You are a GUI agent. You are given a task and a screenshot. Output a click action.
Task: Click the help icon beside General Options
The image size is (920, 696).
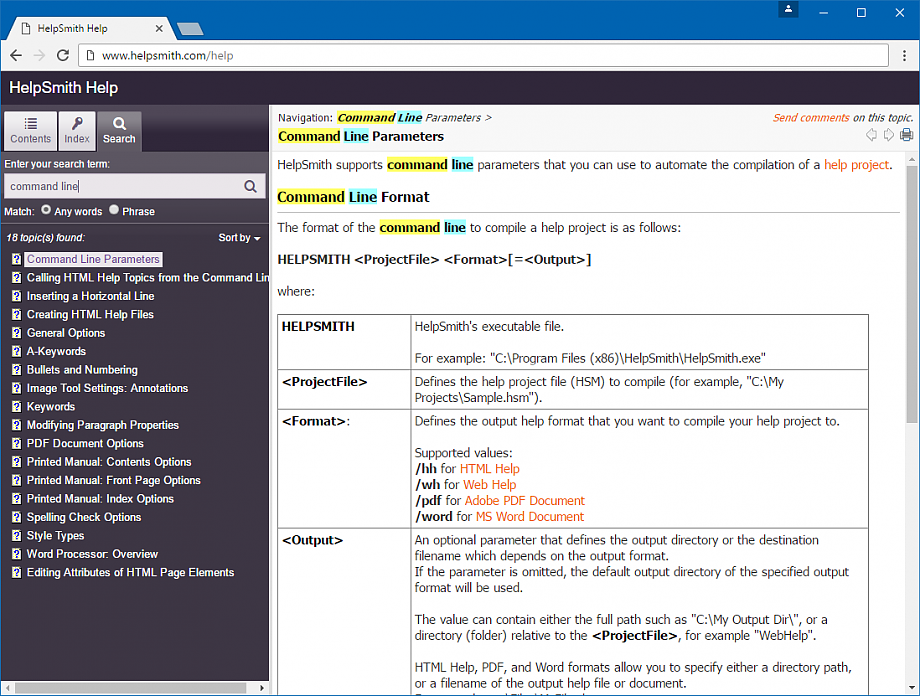[16, 333]
